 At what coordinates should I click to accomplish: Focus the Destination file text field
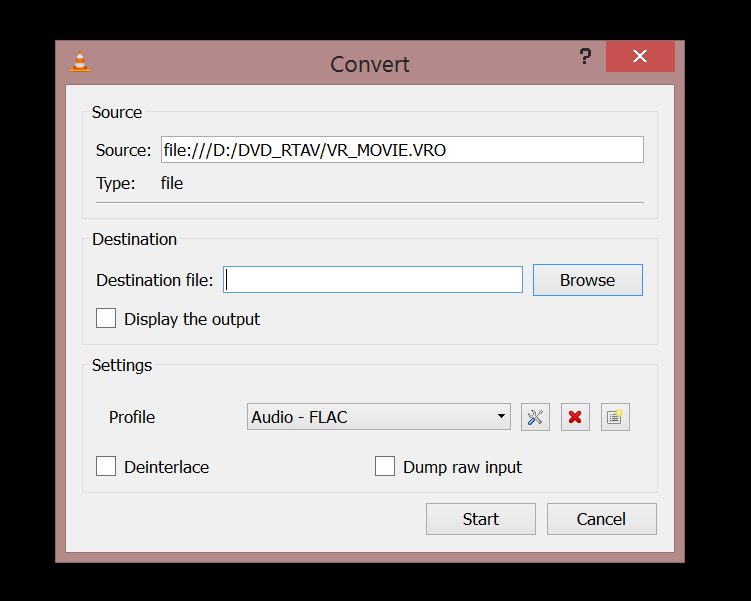pos(373,280)
